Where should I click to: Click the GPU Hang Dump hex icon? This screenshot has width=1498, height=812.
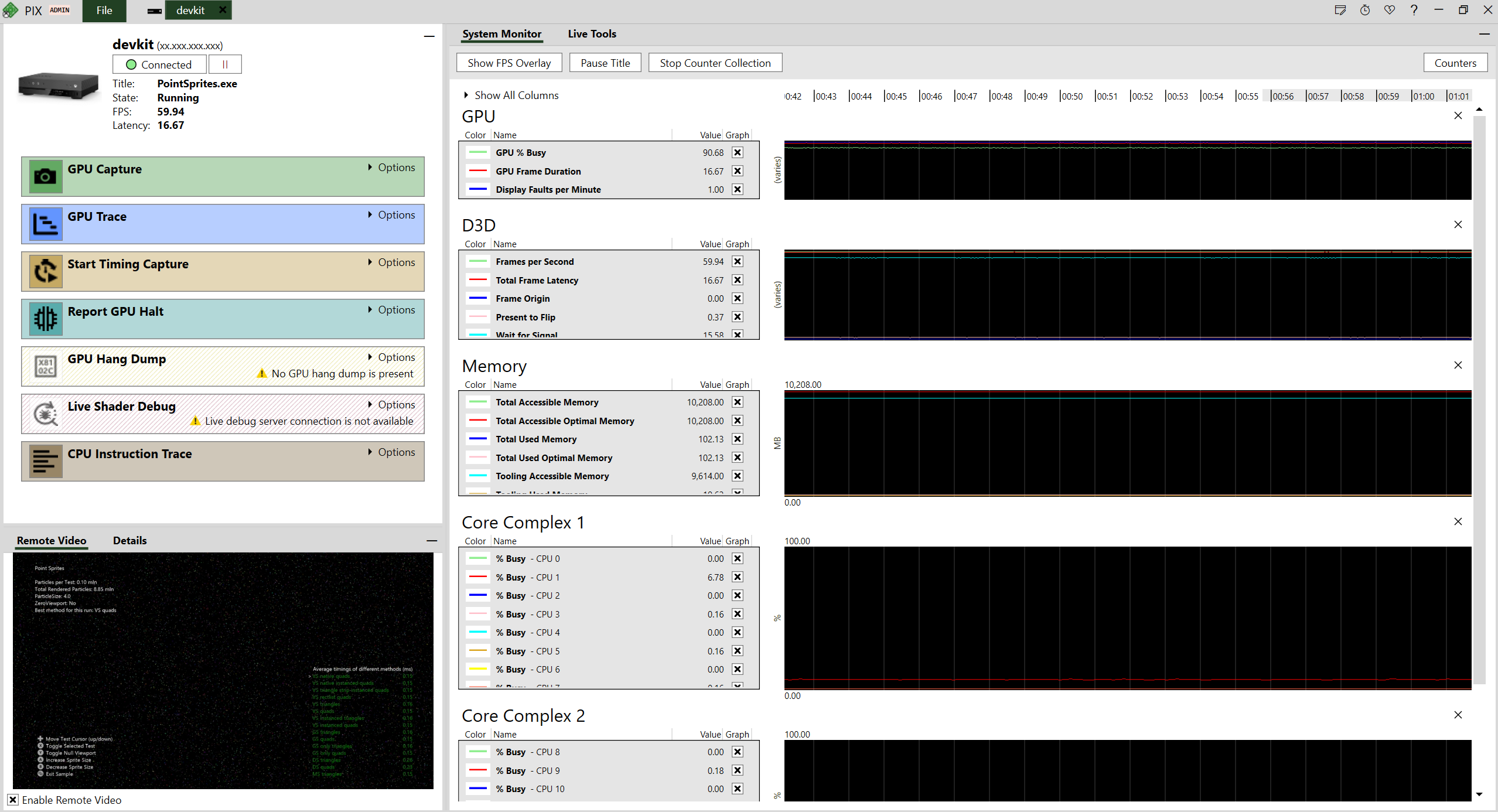pyautogui.click(x=45, y=366)
